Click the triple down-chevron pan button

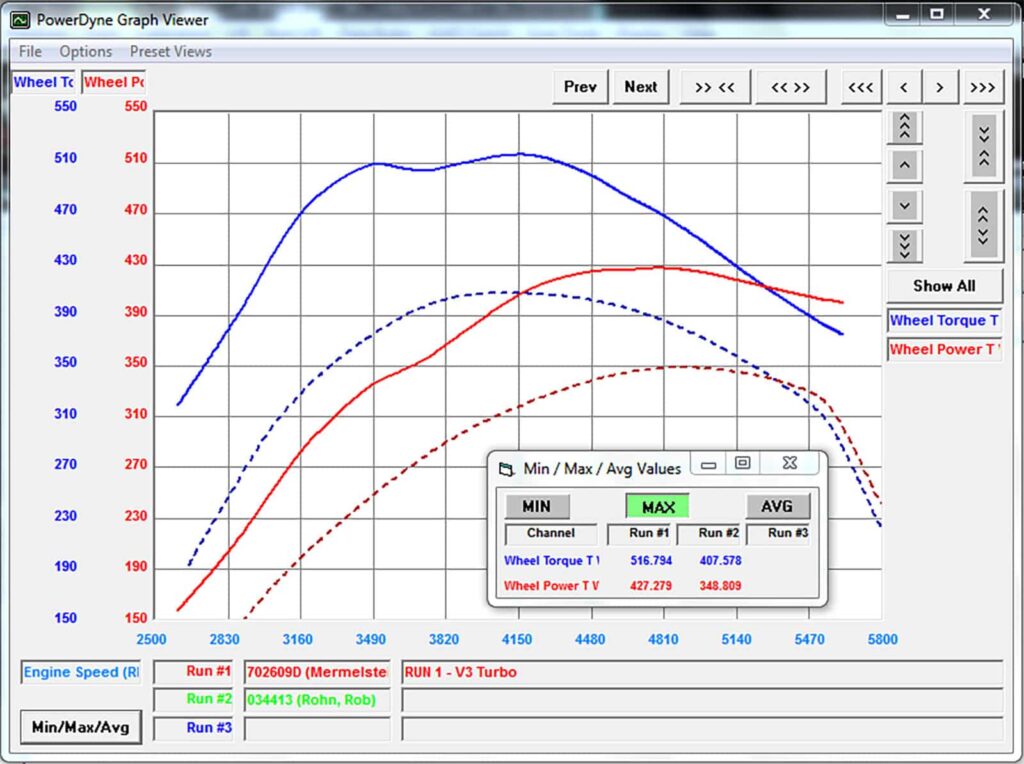(904, 246)
